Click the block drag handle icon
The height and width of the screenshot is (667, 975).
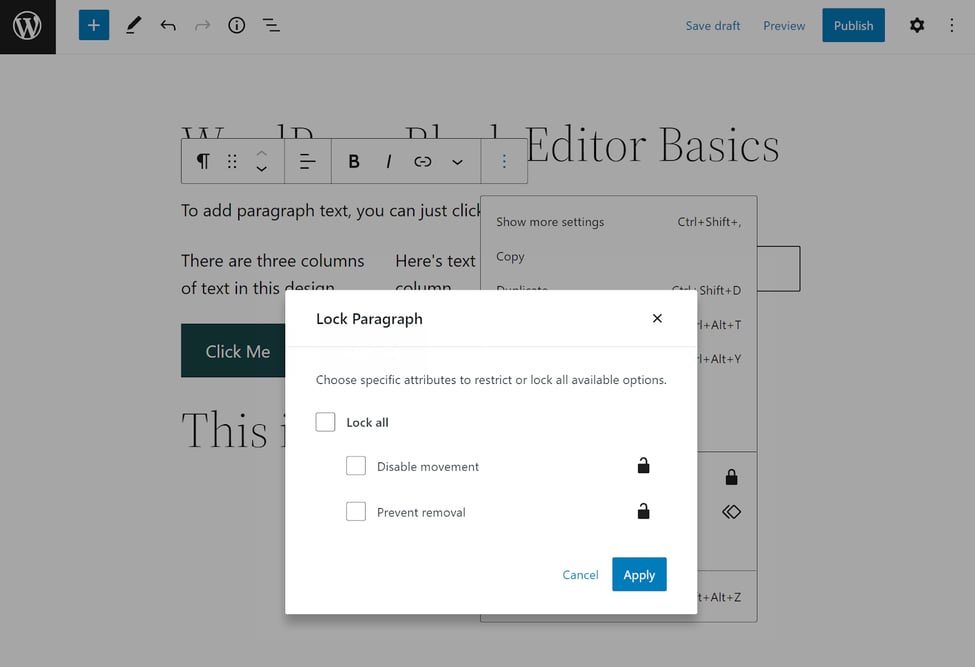(232, 162)
